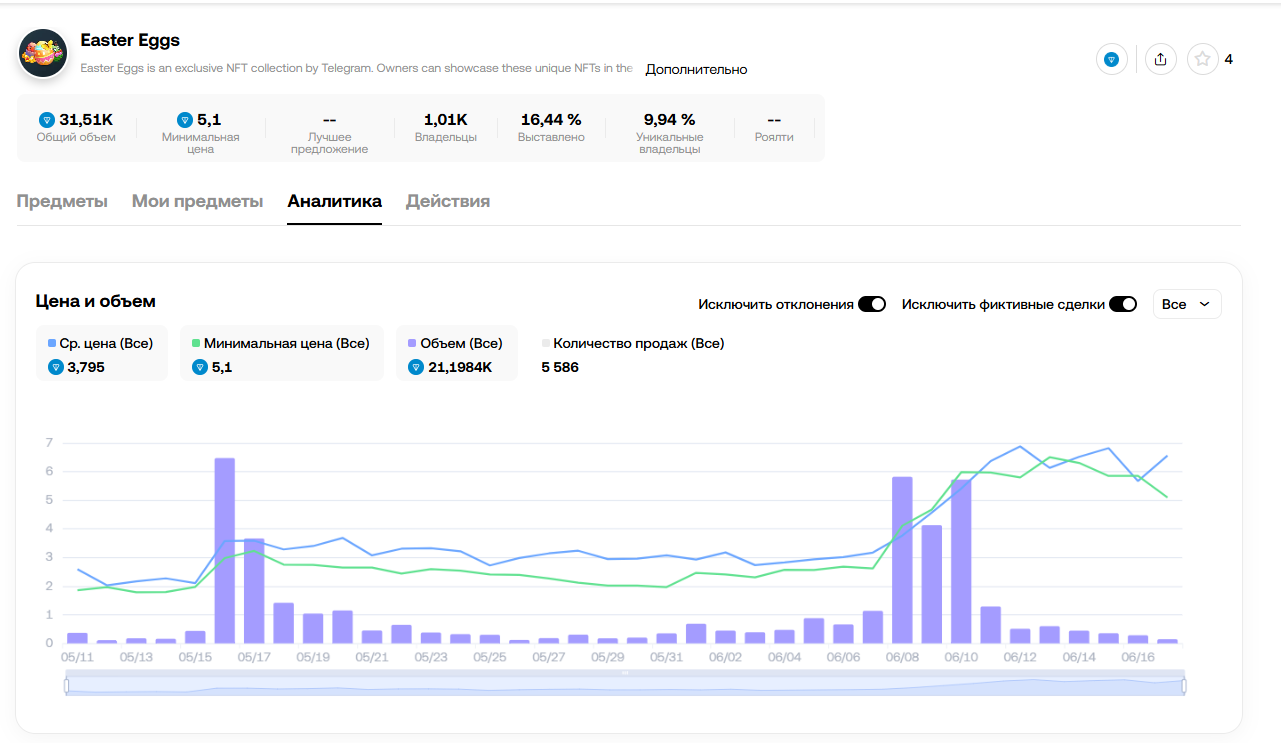Screen dimensions: 1281x743
Task: Toggle the Количество продаж (Все) legend series
Action: (634, 354)
